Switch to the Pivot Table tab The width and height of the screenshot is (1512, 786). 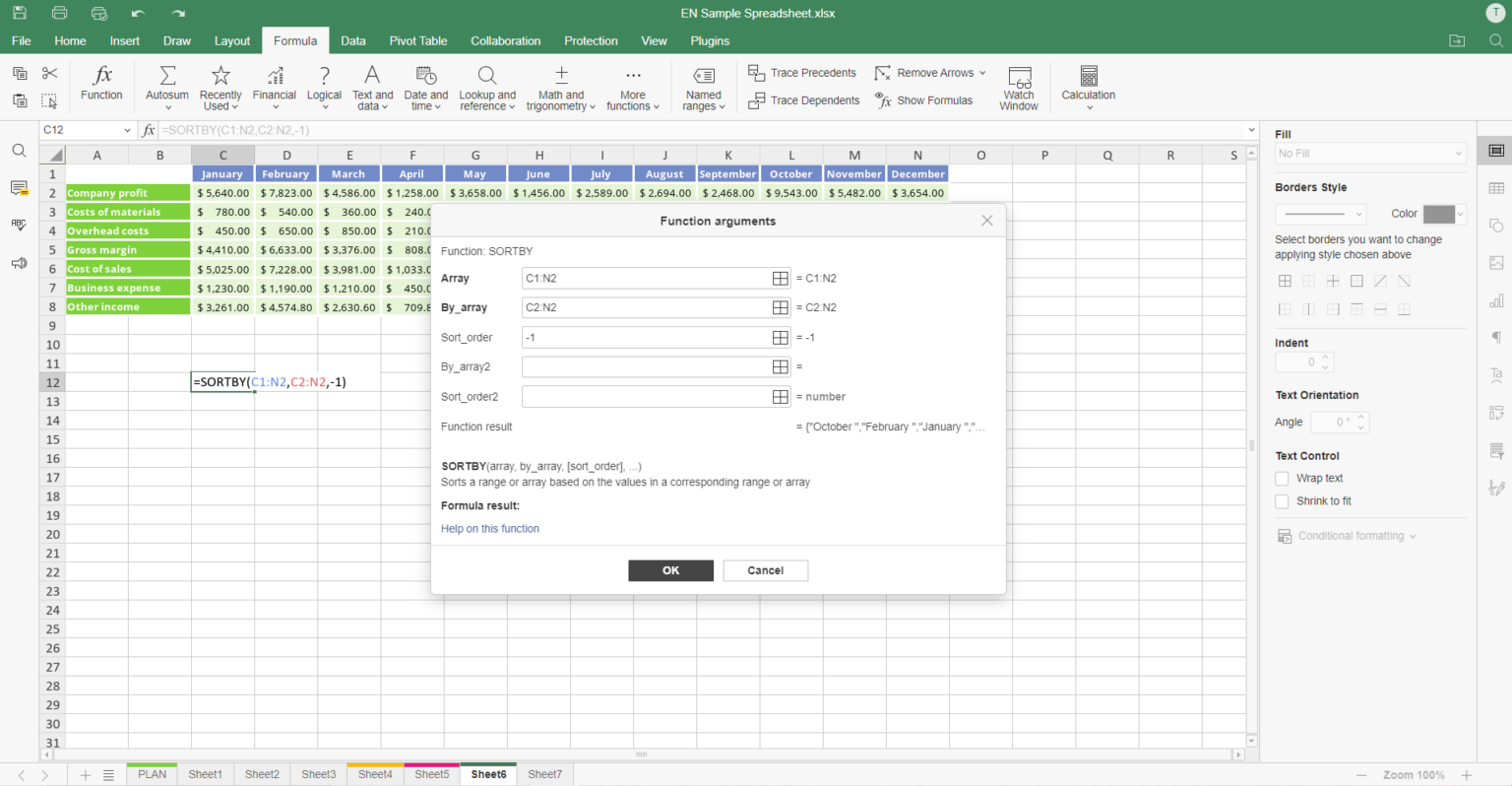click(x=417, y=41)
